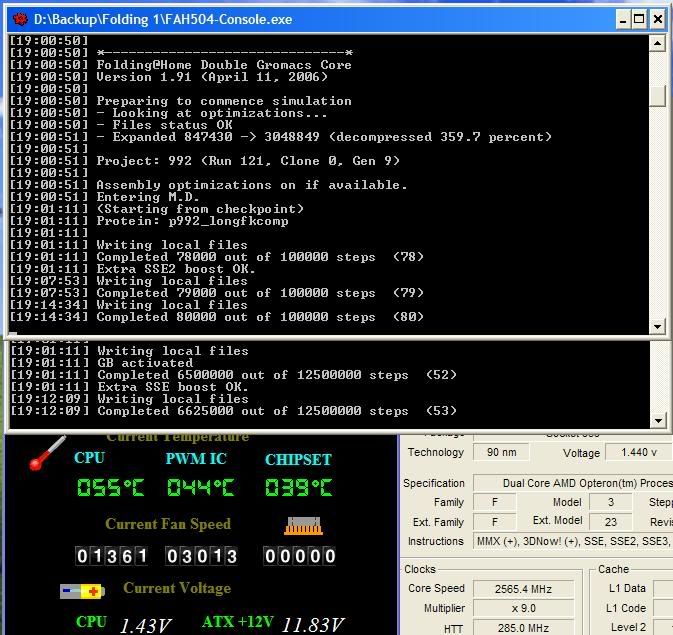Click the line 'GB activated' in second console
The image size is (673, 635).
click(x=145, y=363)
